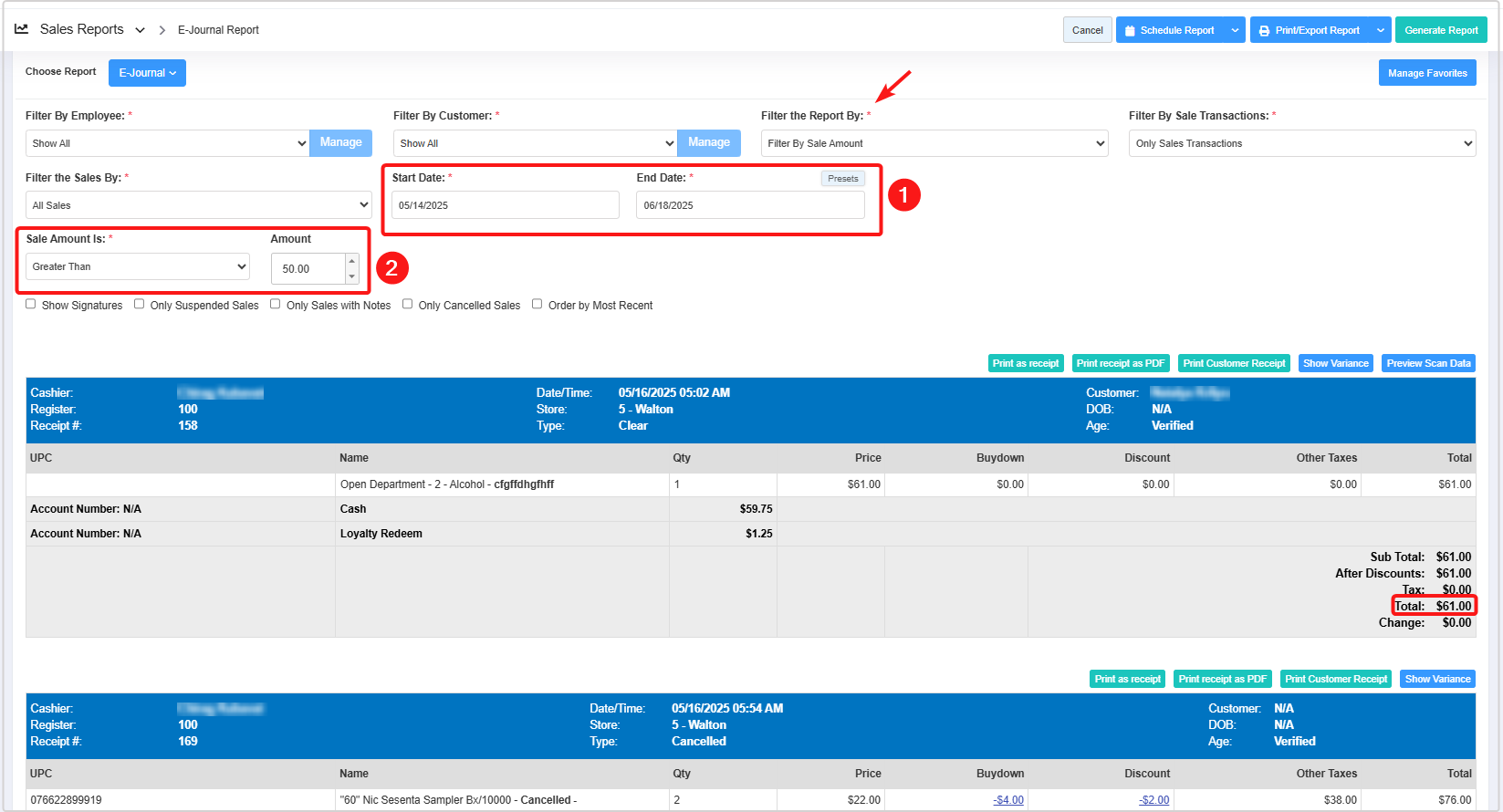Image resolution: width=1503 pixels, height=812 pixels.
Task: Decrease the Amount using the down stepper
Action: coord(352,276)
